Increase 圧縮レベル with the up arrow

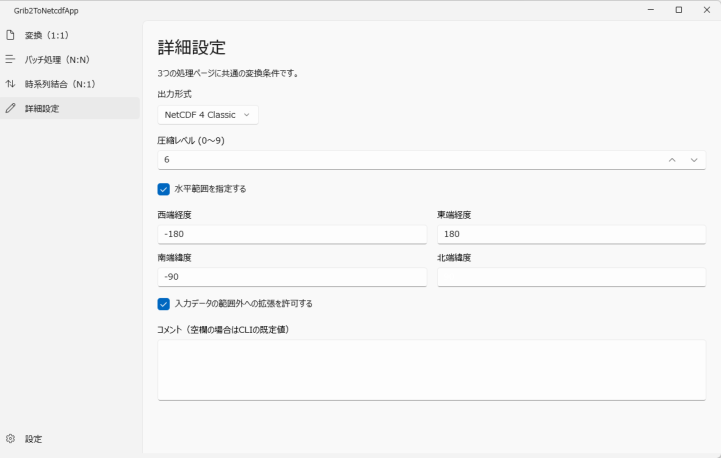(672, 160)
